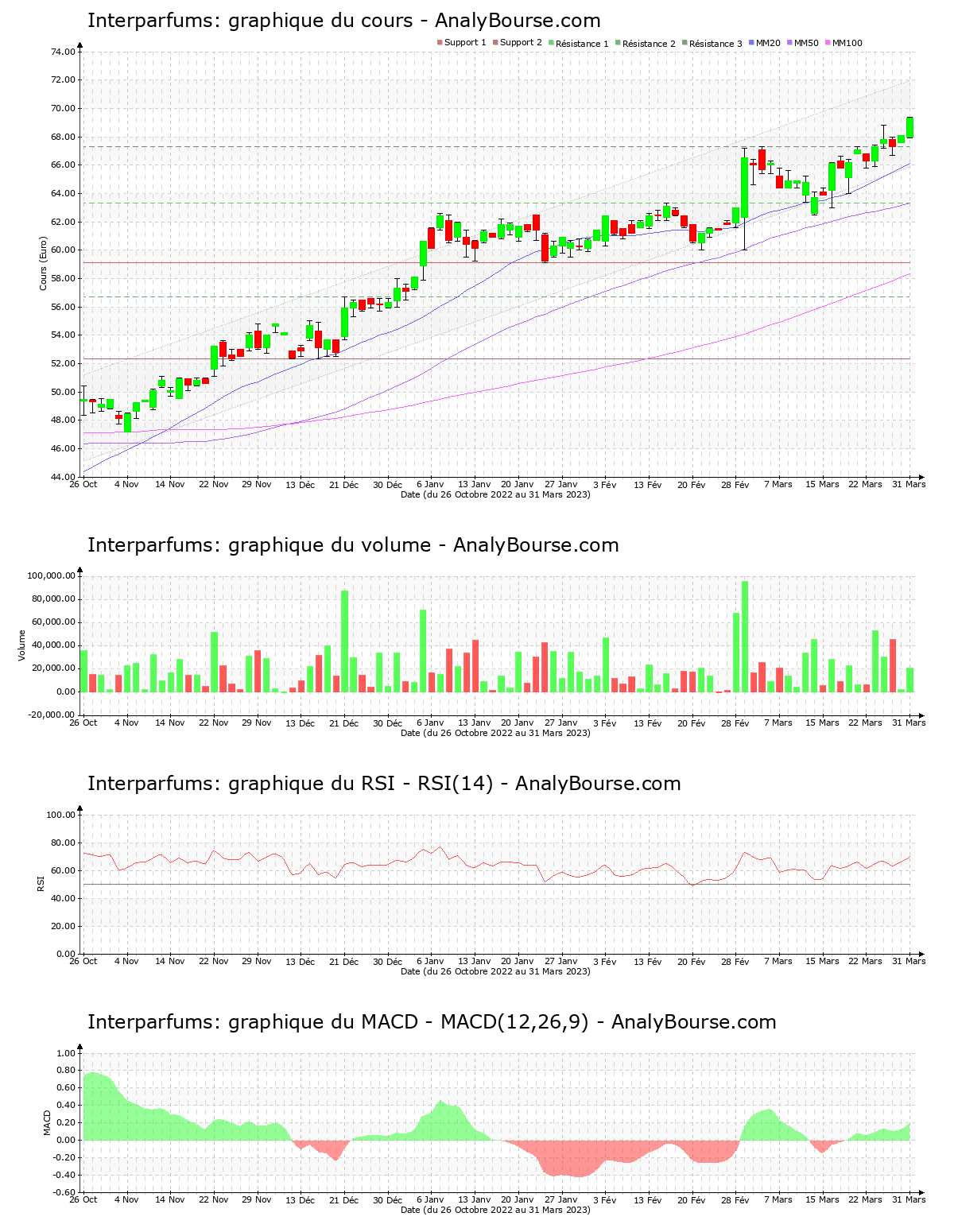Click '3 Fév' date under RSI chart
Image resolution: width=954 pixels, height=1232 pixels.
(605, 961)
